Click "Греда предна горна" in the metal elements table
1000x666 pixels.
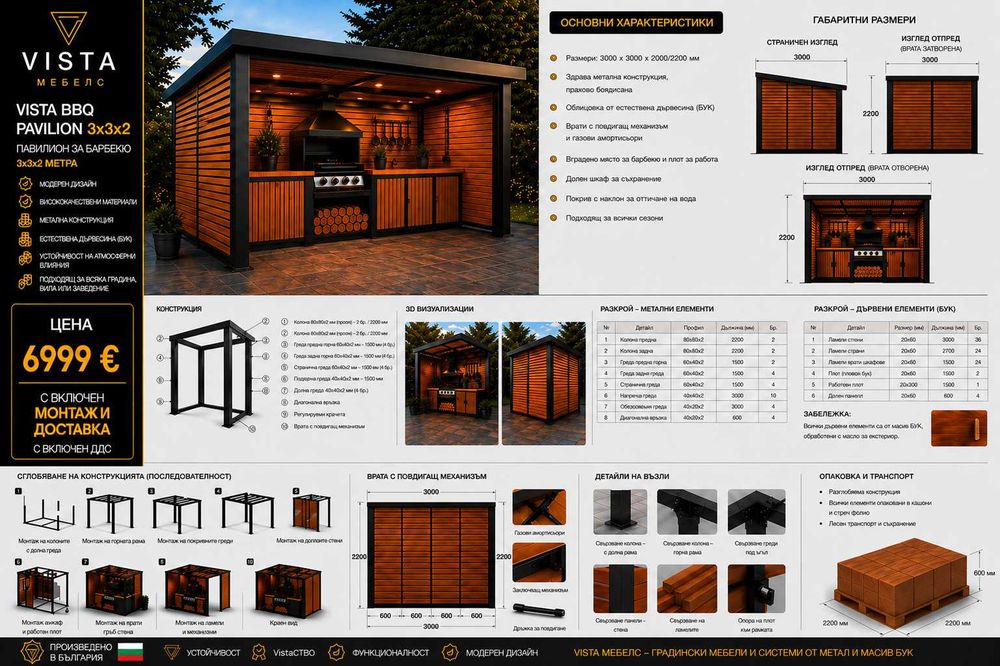coord(643,362)
